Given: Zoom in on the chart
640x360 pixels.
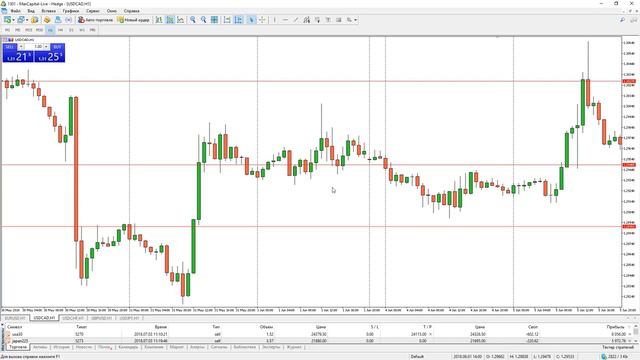Looking at the screenshot, I should coord(193,20).
